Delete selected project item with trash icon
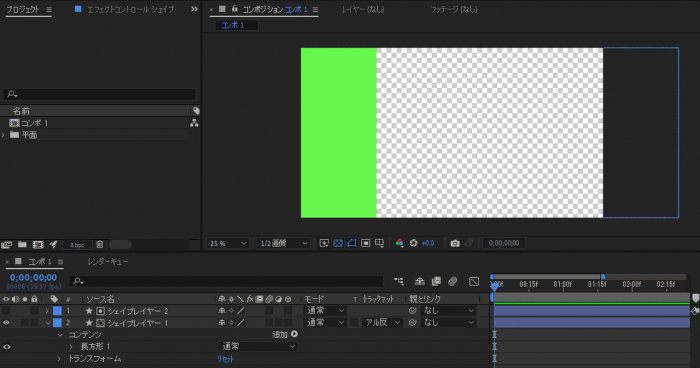This screenshot has height=368, width=700. point(100,244)
